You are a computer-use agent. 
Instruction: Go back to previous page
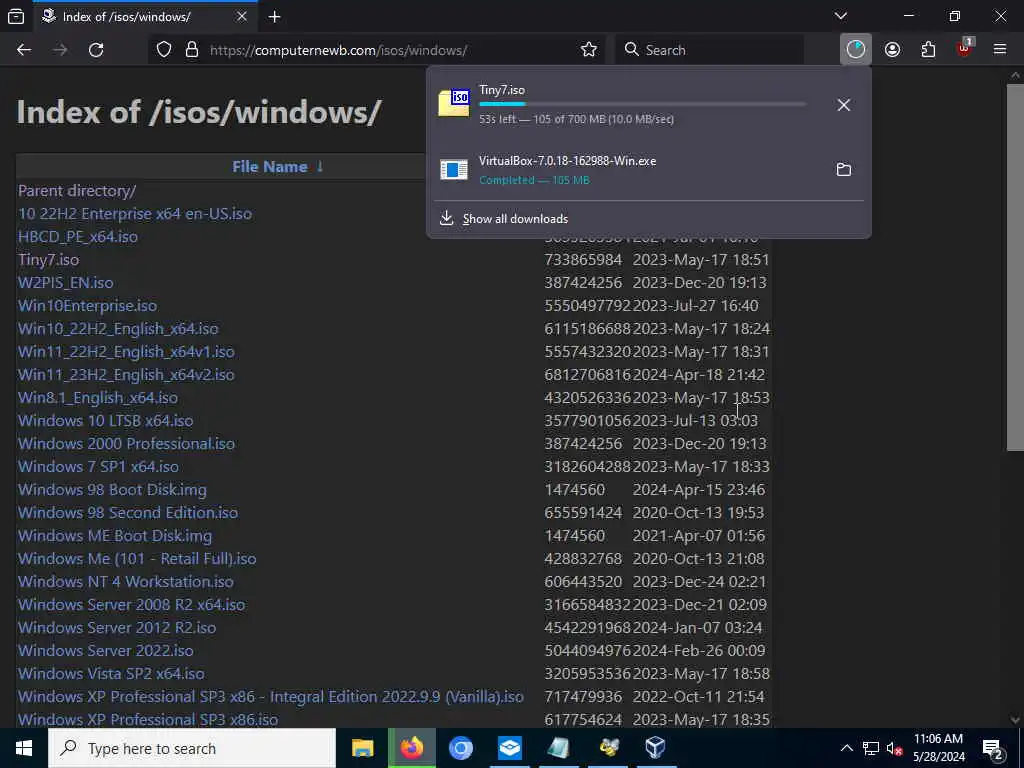point(24,50)
